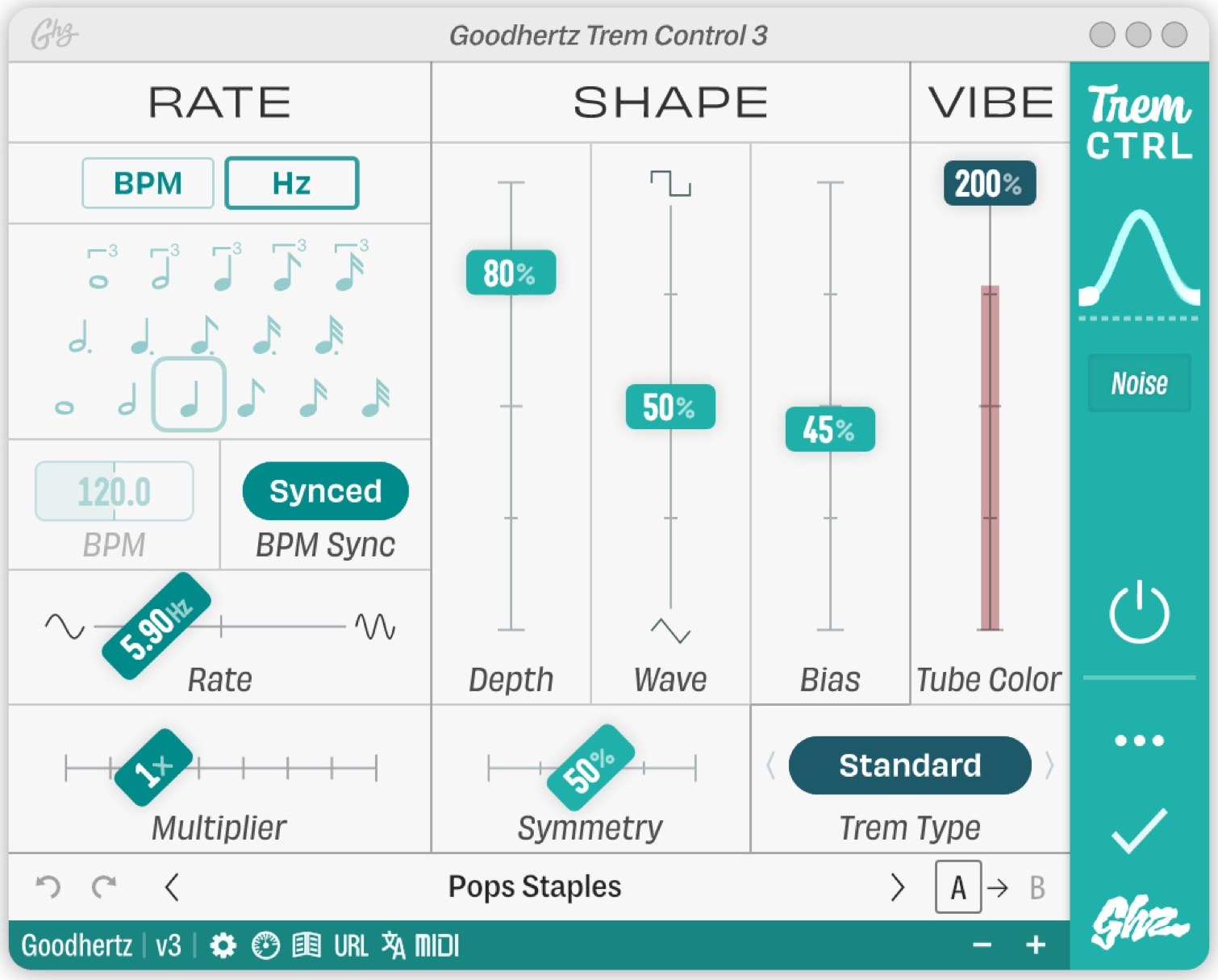Image resolution: width=1218 pixels, height=980 pixels.
Task: Open the Standard Trem Type selector
Action: (910, 765)
